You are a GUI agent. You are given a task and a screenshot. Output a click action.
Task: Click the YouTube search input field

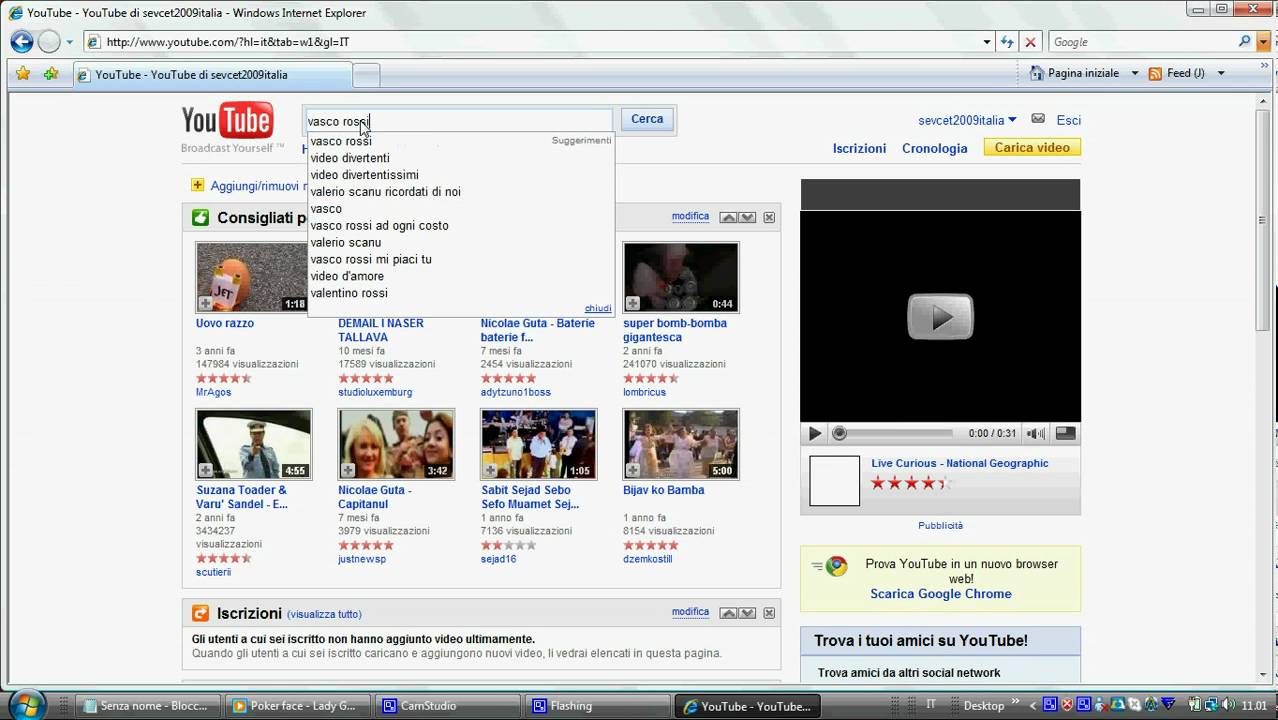pyautogui.click(x=458, y=121)
